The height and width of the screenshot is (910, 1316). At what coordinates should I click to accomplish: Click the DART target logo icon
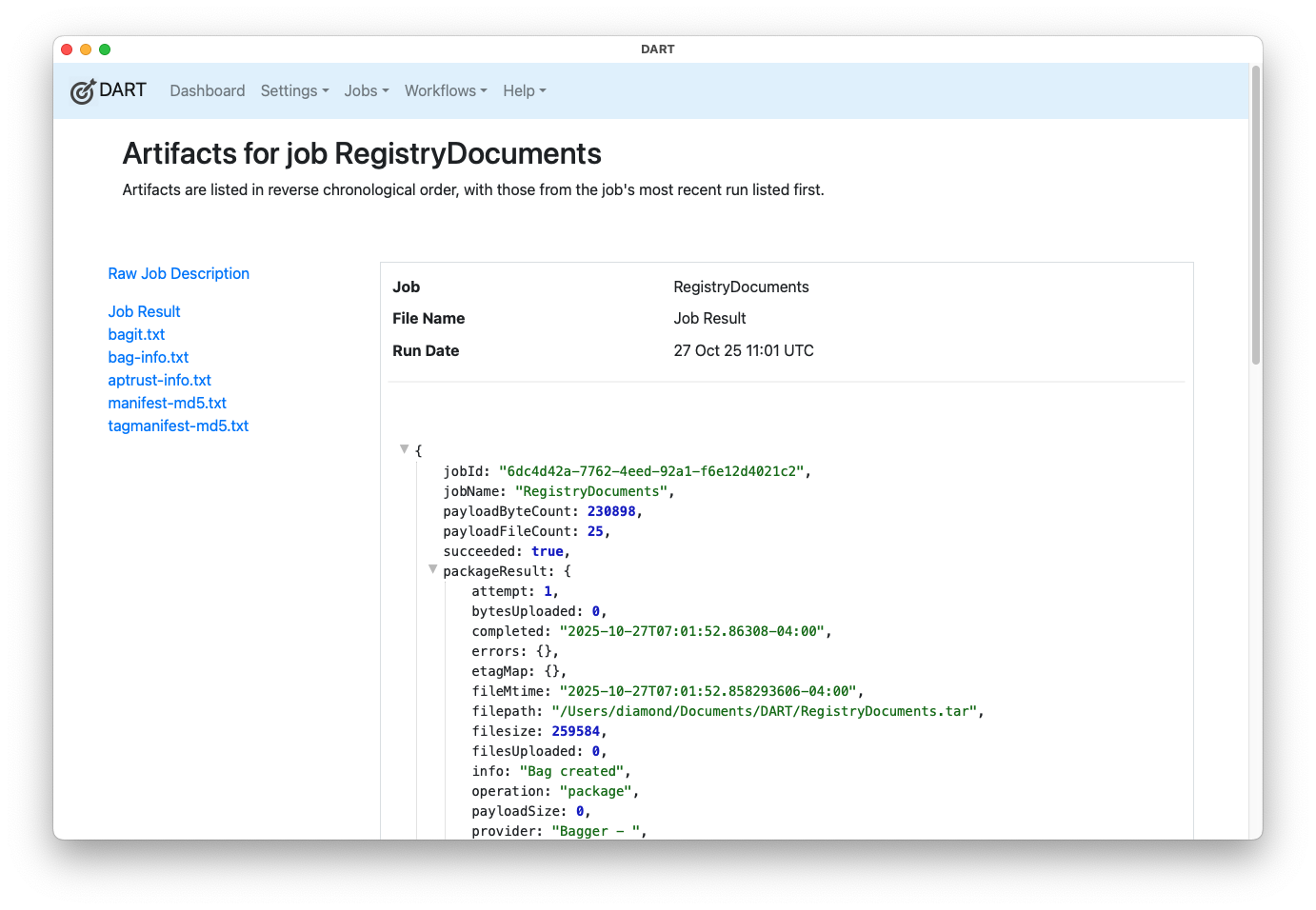coord(83,91)
